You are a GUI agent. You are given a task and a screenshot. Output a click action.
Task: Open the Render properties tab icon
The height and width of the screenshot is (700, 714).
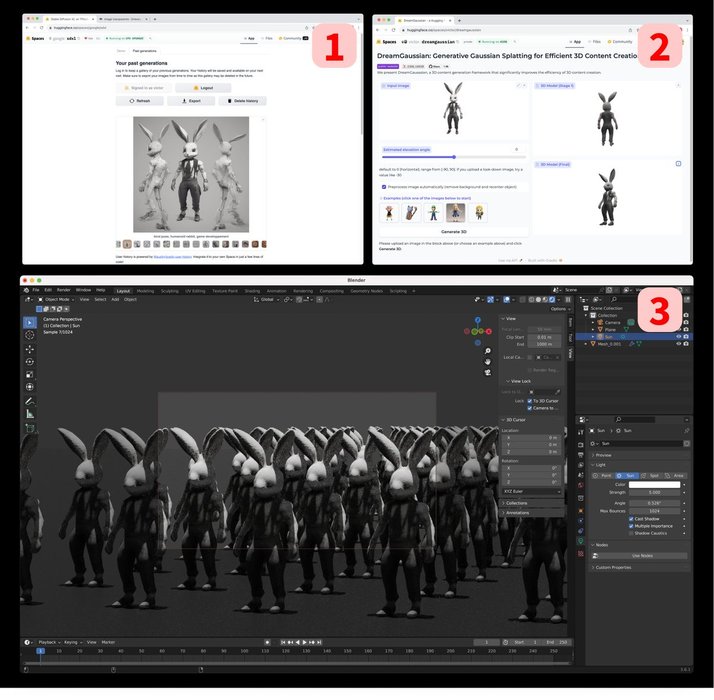tap(581, 445)
